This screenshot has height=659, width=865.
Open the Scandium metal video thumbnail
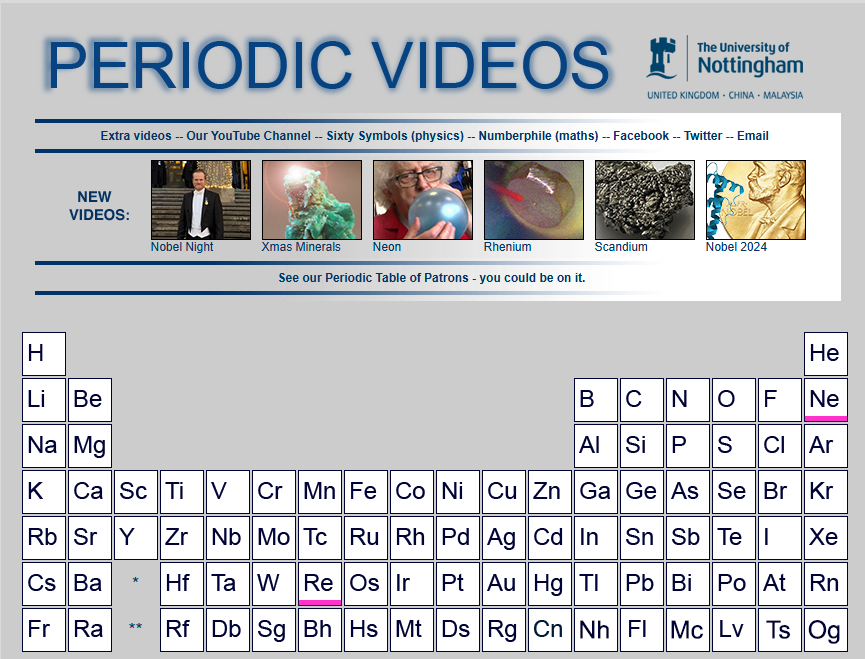pyautogui.click(x=644, y=200)
